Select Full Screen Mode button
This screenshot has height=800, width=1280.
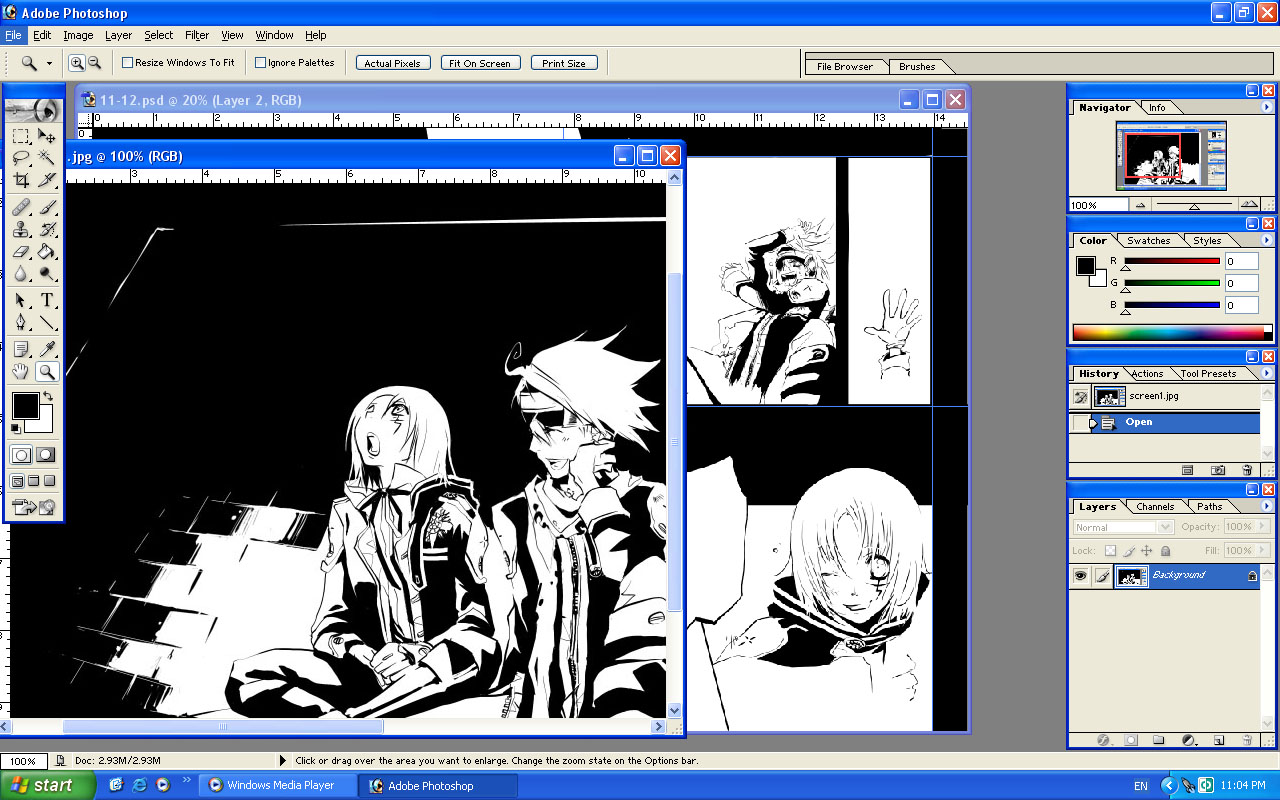pos(49,481)
